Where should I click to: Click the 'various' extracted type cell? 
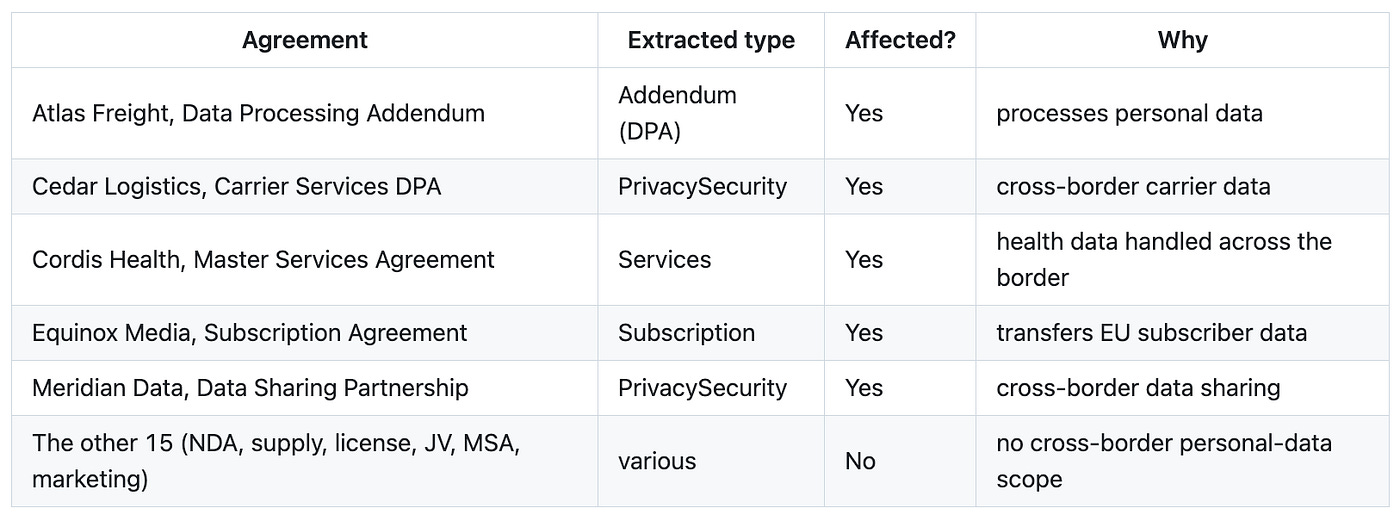click(x=711, y=461)
